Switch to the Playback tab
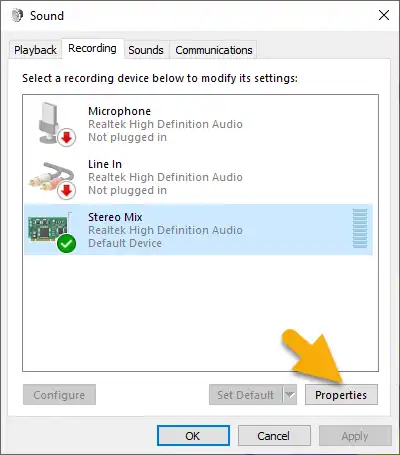Screen dimensions: 400x455 click(35, 50)
